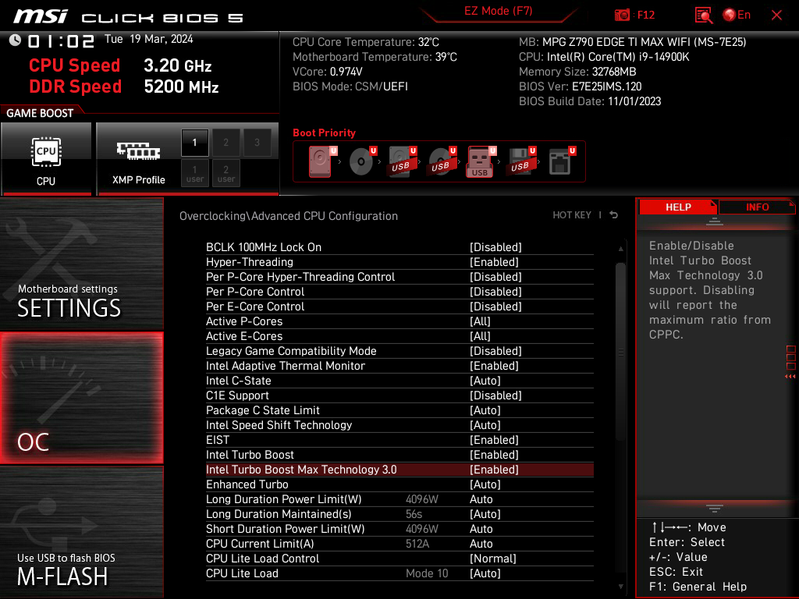The width and height of the screenshot is (799, 599).
Task: Open the M-FLASH BIOS flashing section
Action: pos(82,532)
